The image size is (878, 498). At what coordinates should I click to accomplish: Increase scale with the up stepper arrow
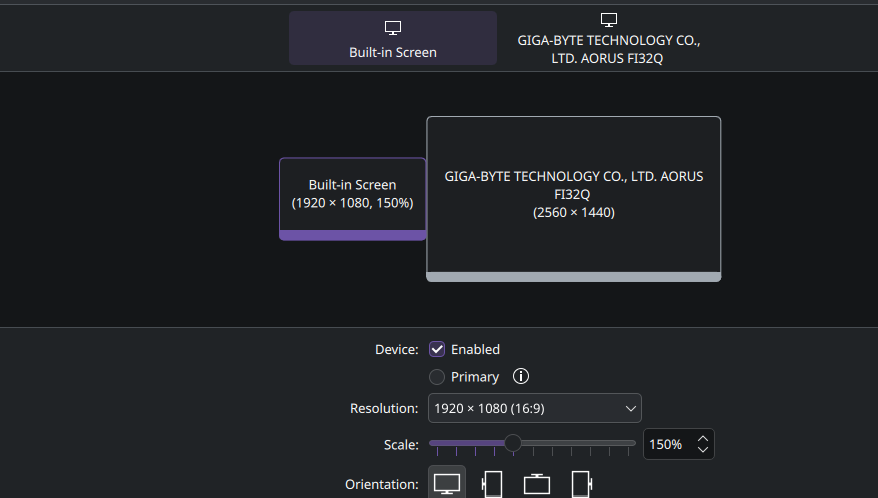pos(703,439)
